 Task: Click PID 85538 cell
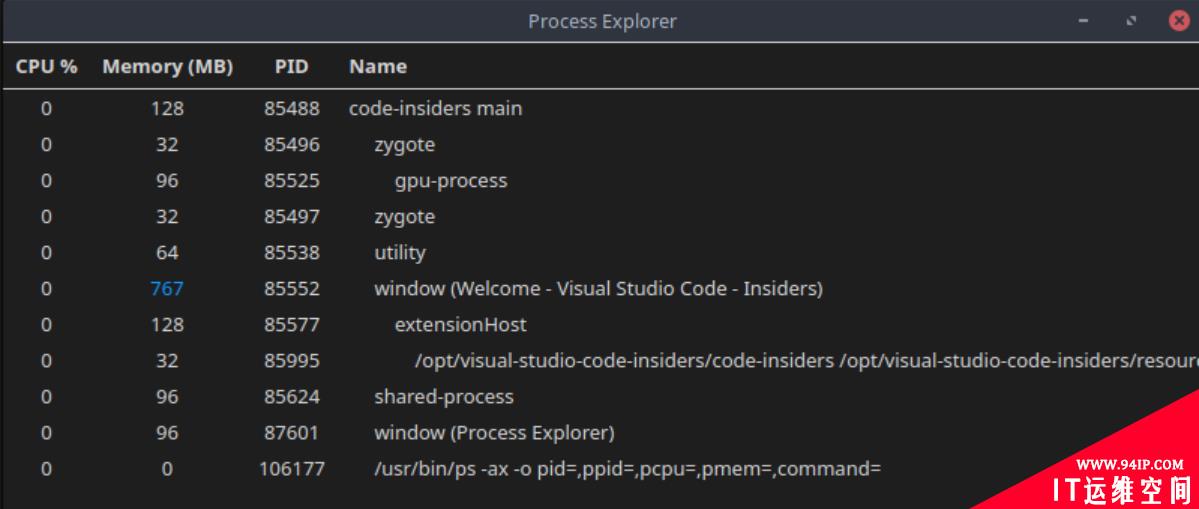pyautogui.click(x=292, y=252)
